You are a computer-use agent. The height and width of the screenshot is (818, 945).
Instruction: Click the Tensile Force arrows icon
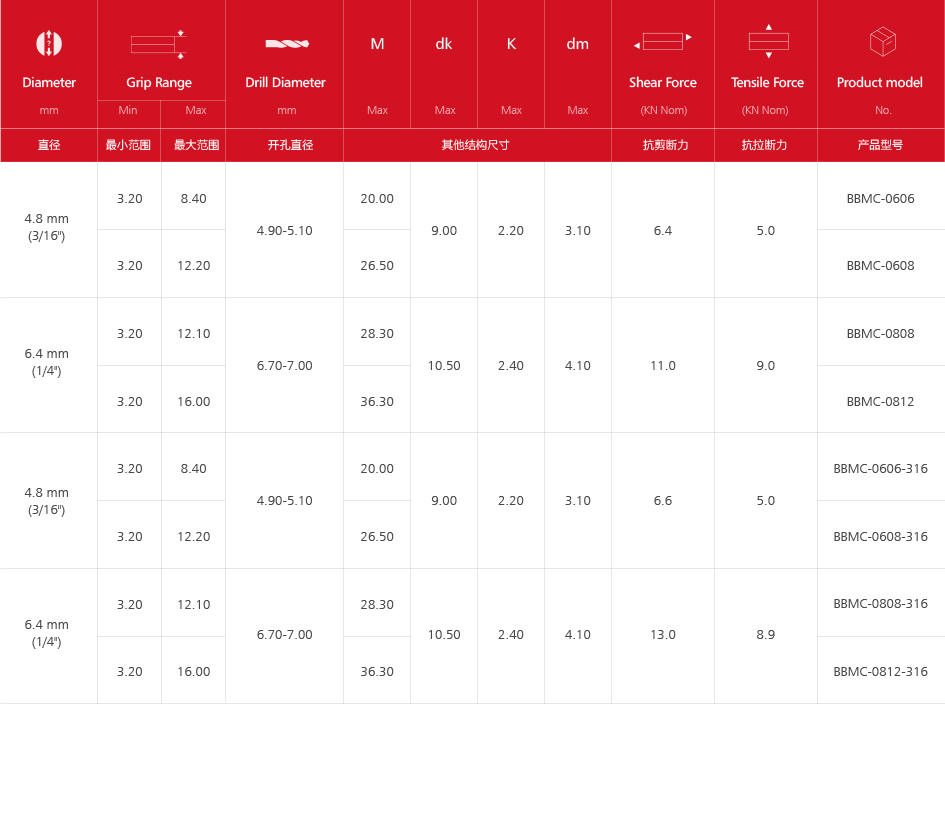pyautogui.click(x=768, y=41)
